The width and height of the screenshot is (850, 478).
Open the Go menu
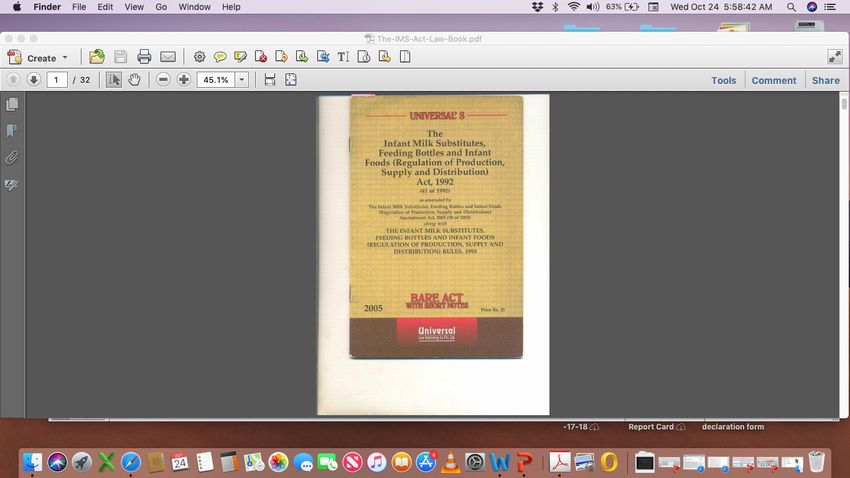(161, 7)
